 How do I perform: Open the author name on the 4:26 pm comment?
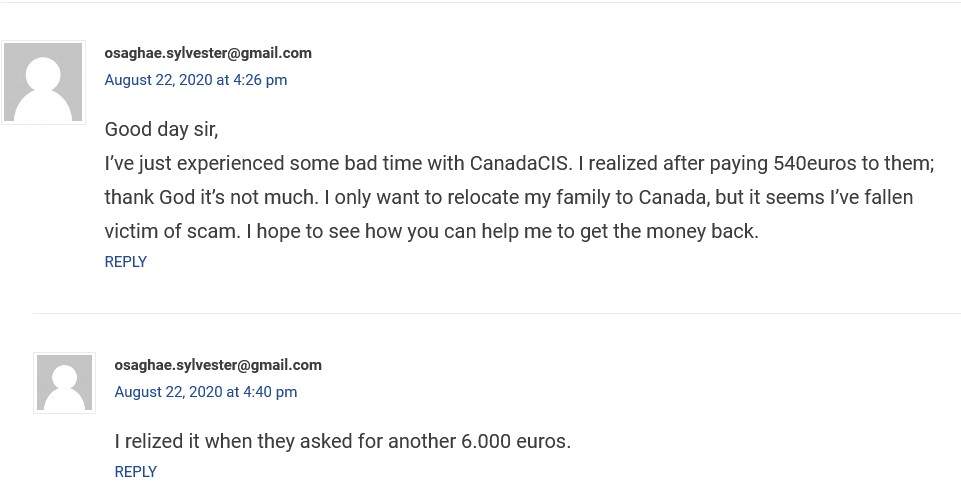pyautogui.click(x=208, y=53)
